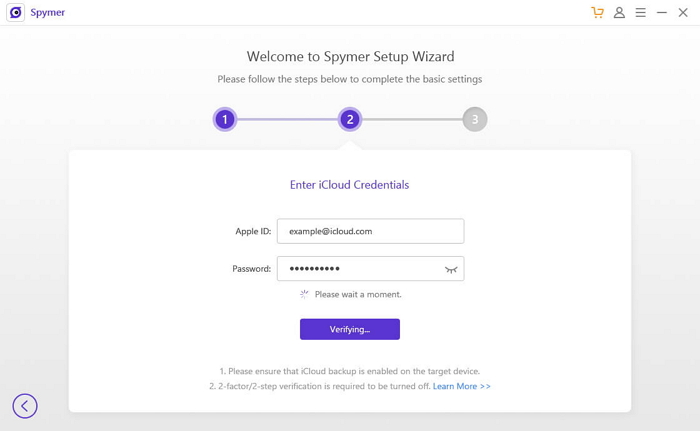The image size is (700, 431).
Task: Open the user account profile icon
Action: tap(619, 13)
